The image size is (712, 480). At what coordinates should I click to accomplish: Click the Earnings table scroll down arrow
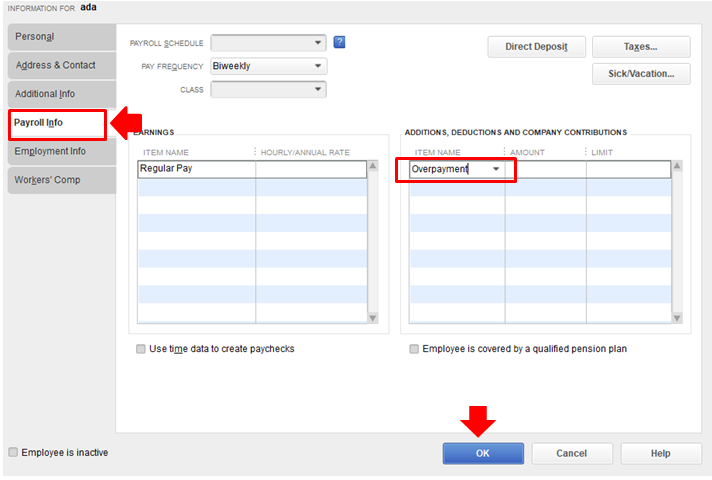click(373, 318)
